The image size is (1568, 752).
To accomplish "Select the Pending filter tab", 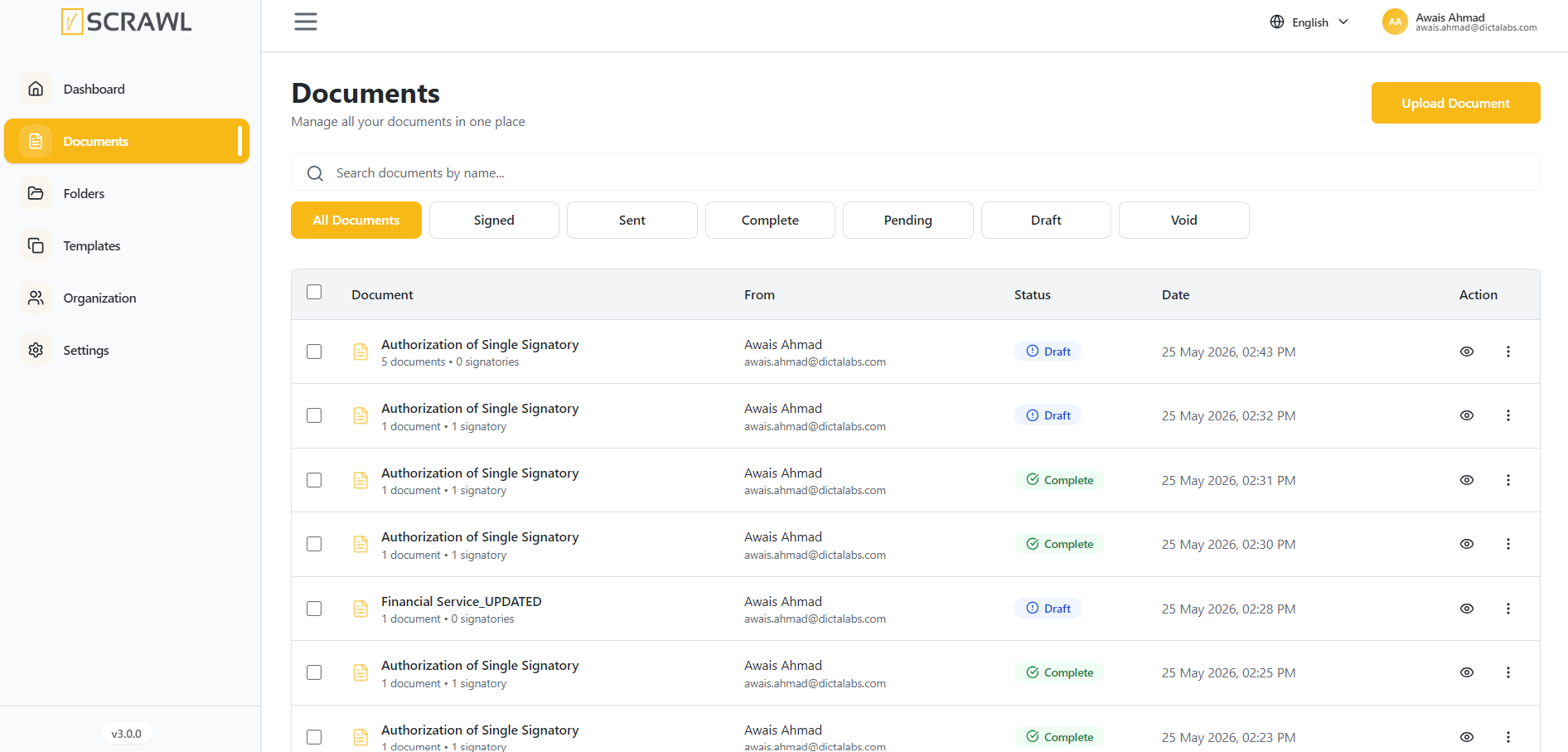I will coord(908,220).
